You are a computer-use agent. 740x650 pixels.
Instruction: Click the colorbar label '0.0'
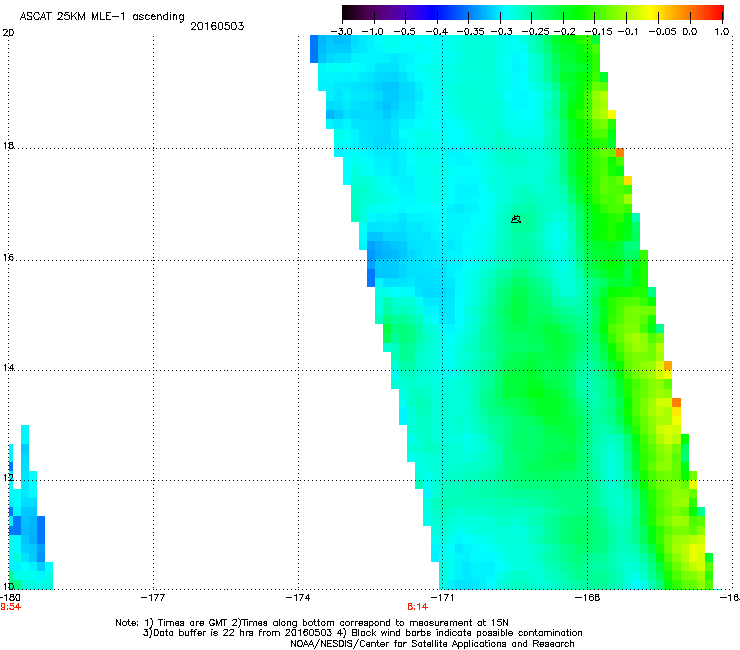coord(690,32)
